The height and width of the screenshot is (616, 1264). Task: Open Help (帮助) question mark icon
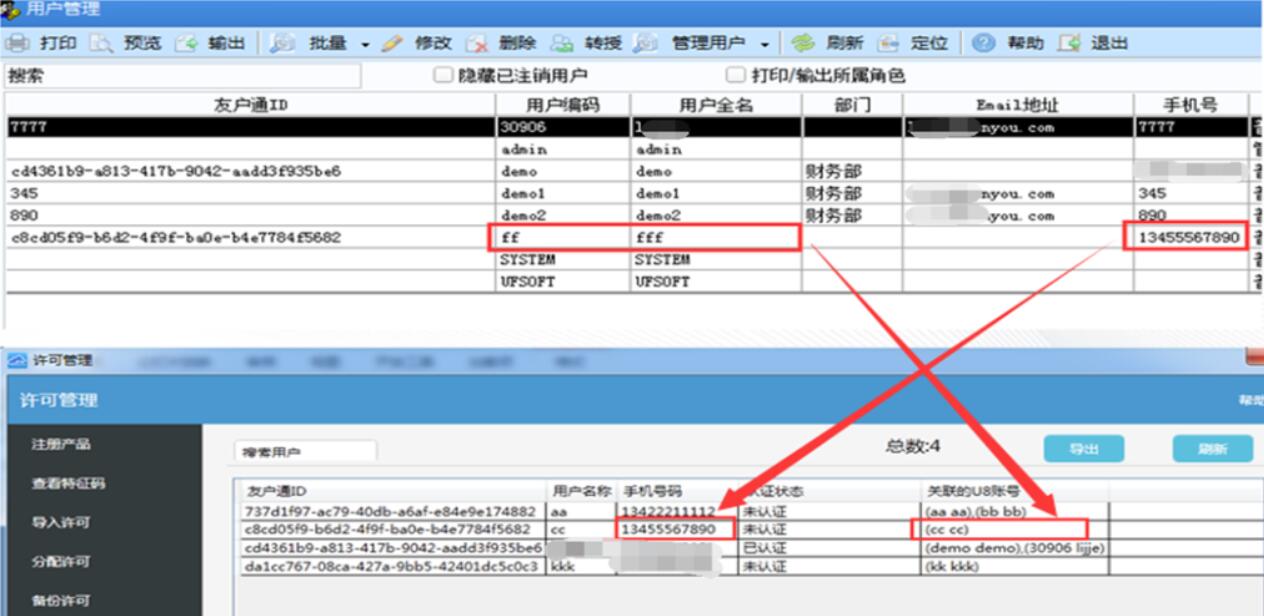click(x=984, y=43)
